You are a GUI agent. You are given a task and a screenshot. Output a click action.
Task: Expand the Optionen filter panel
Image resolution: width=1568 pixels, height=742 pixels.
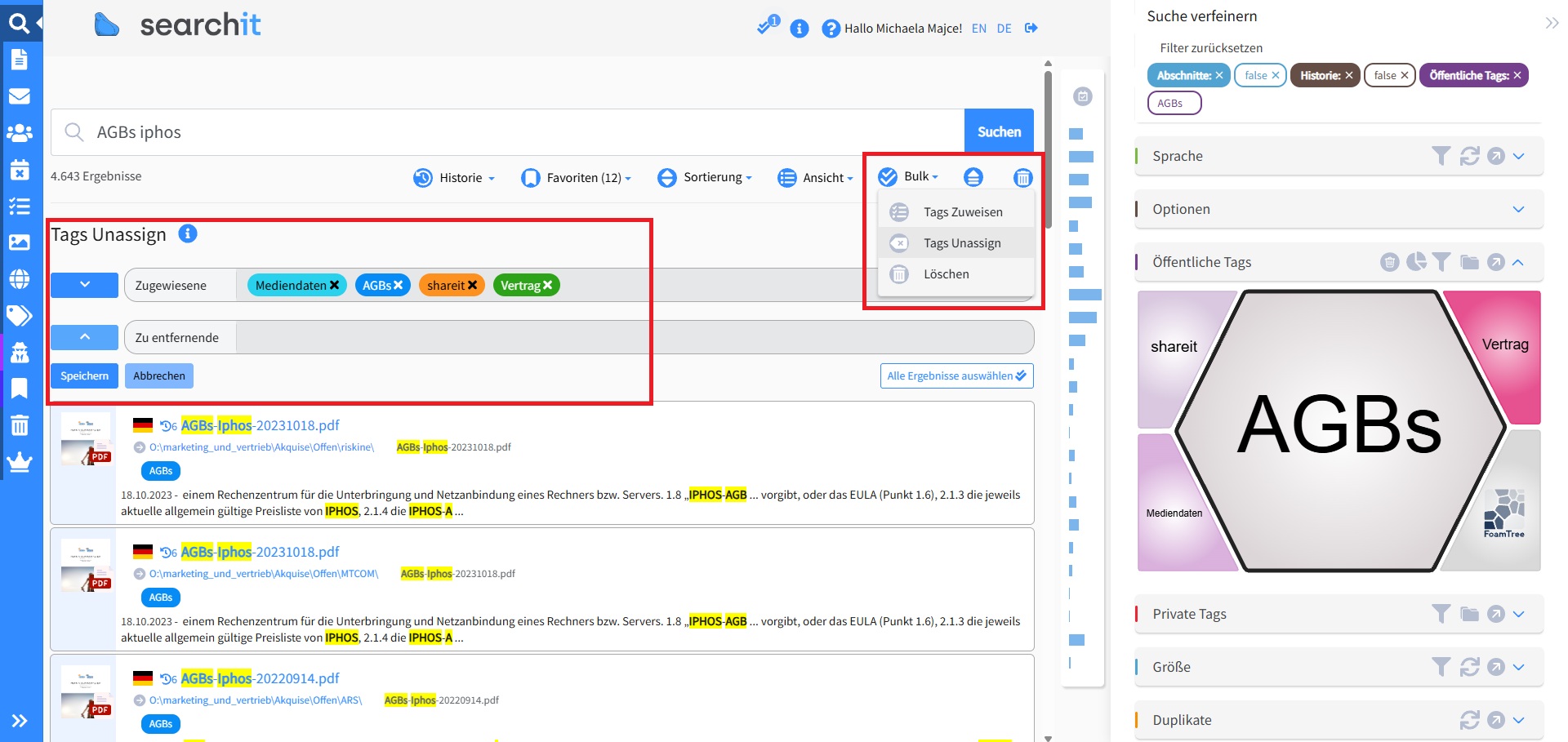click(1518, 209)
